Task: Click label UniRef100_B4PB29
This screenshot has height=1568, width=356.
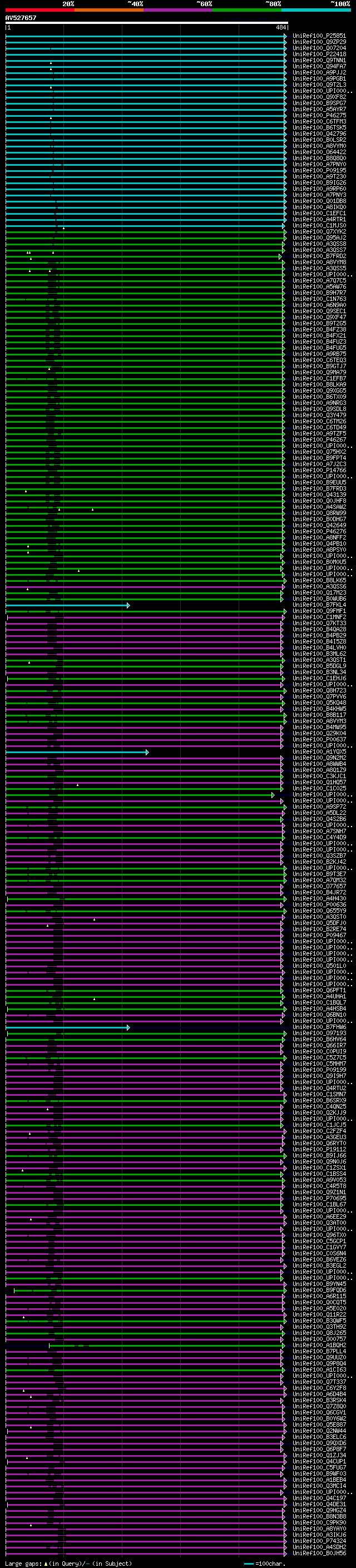Action: click(319, 635)
